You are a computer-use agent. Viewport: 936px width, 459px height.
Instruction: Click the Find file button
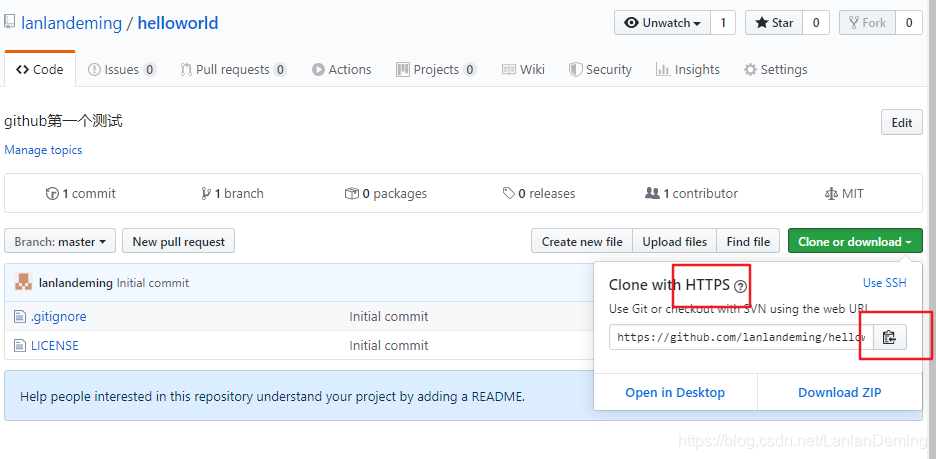coord(748,241)
